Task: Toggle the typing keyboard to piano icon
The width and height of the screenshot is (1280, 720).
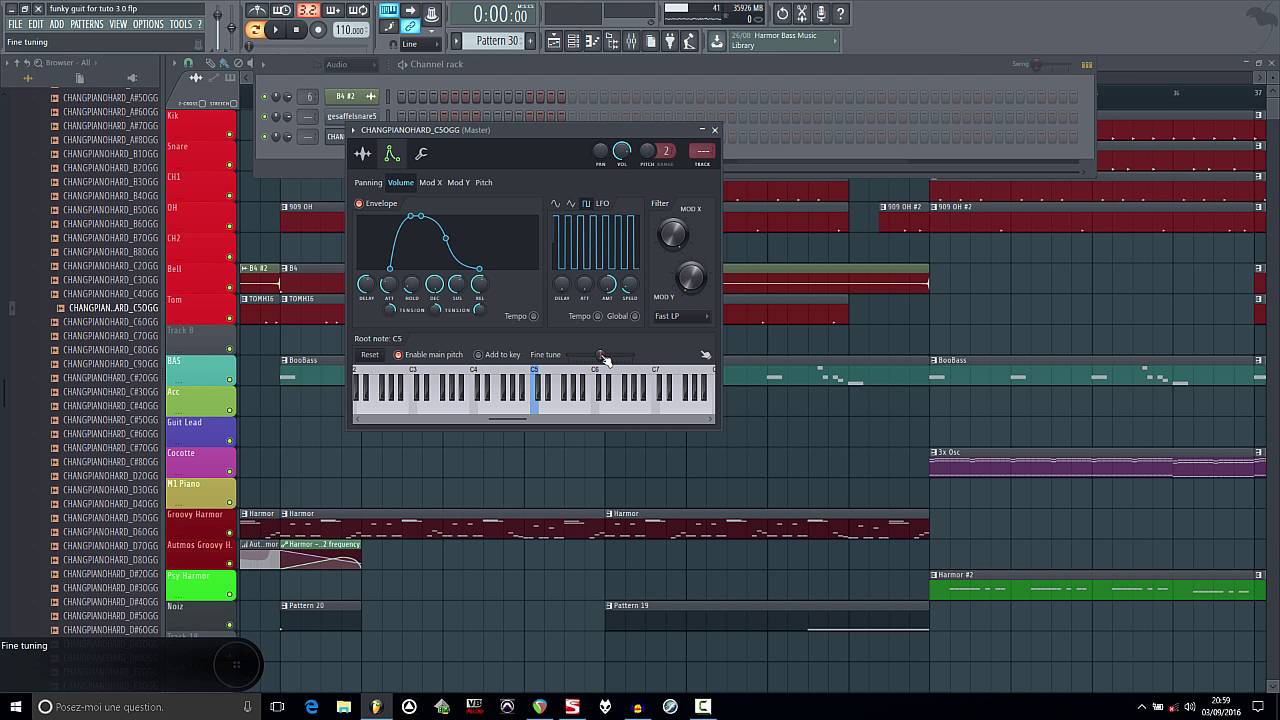Action: point(388,12)
